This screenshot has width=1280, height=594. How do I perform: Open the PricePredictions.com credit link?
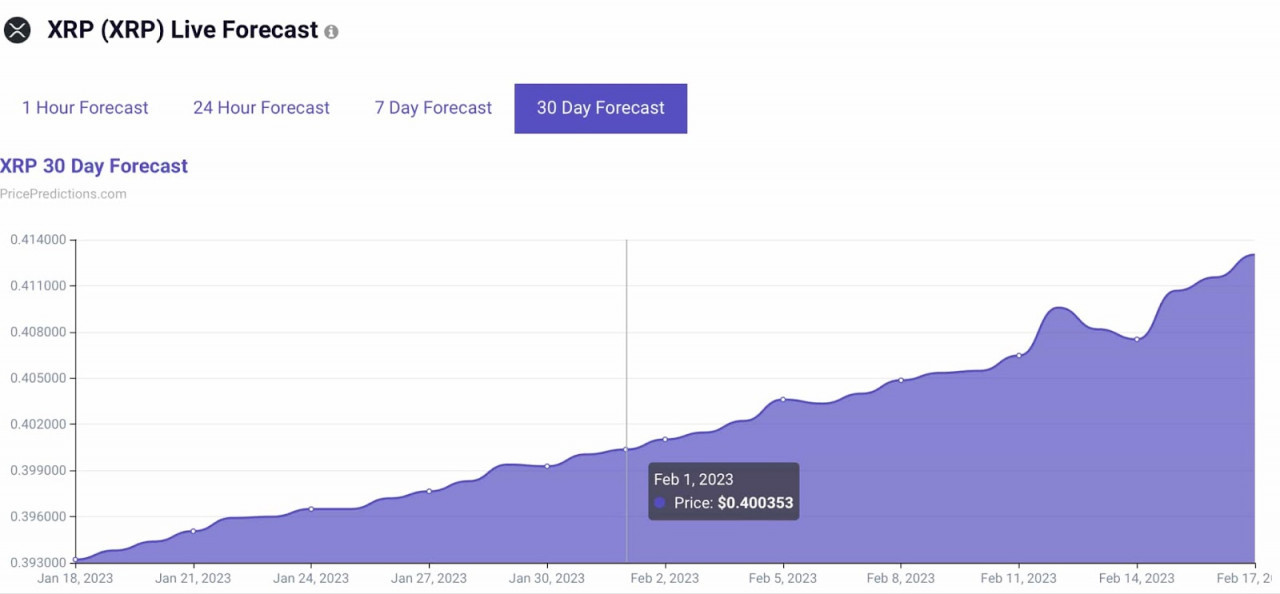pyautogui.click(x=63, y=194)
